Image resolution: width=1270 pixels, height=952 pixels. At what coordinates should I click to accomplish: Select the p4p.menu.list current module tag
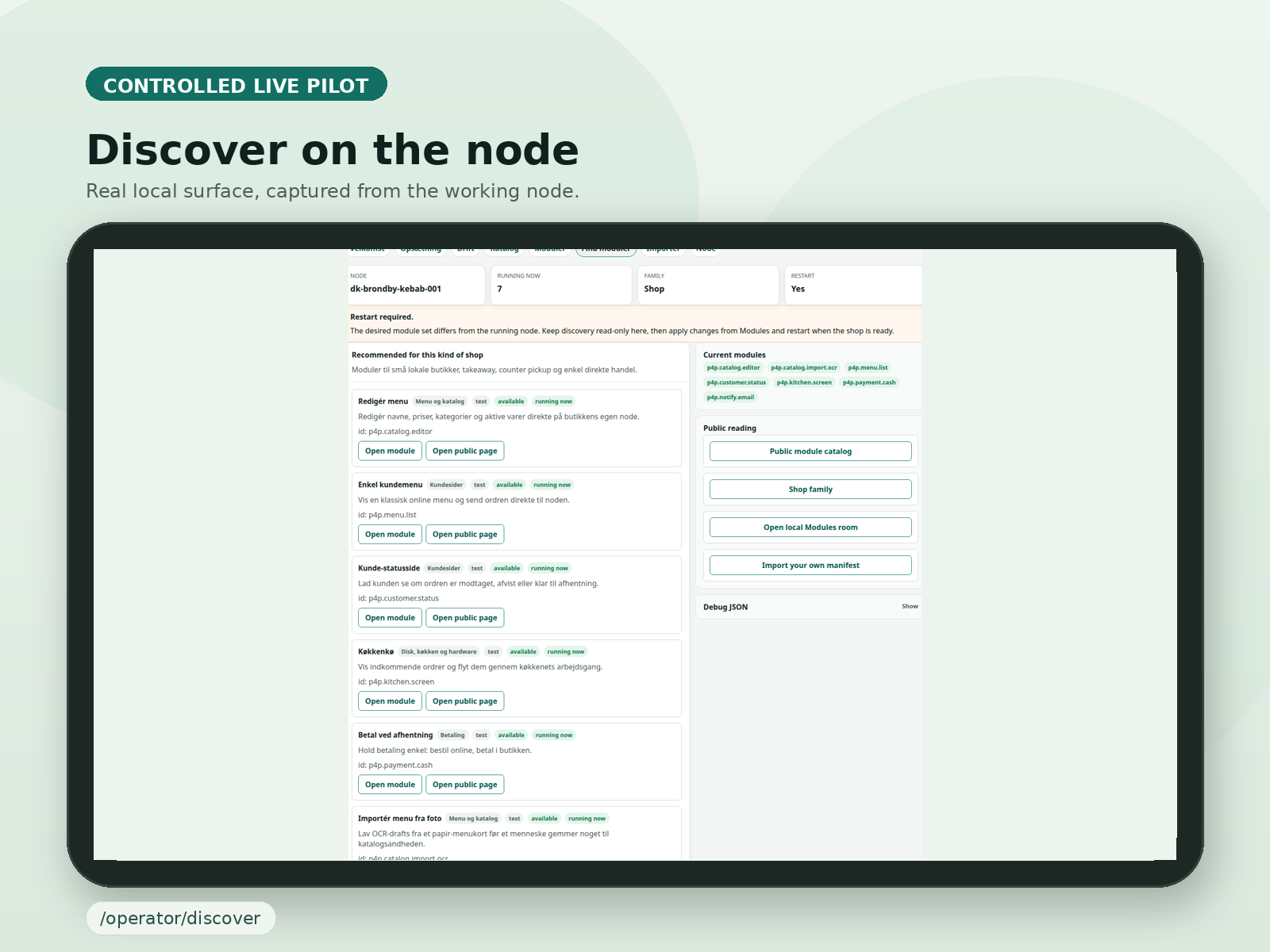(868, 367)
